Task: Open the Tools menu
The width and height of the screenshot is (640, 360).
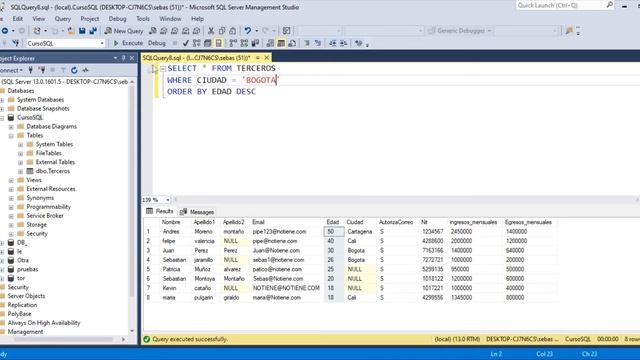Action: tap(143, 19)
